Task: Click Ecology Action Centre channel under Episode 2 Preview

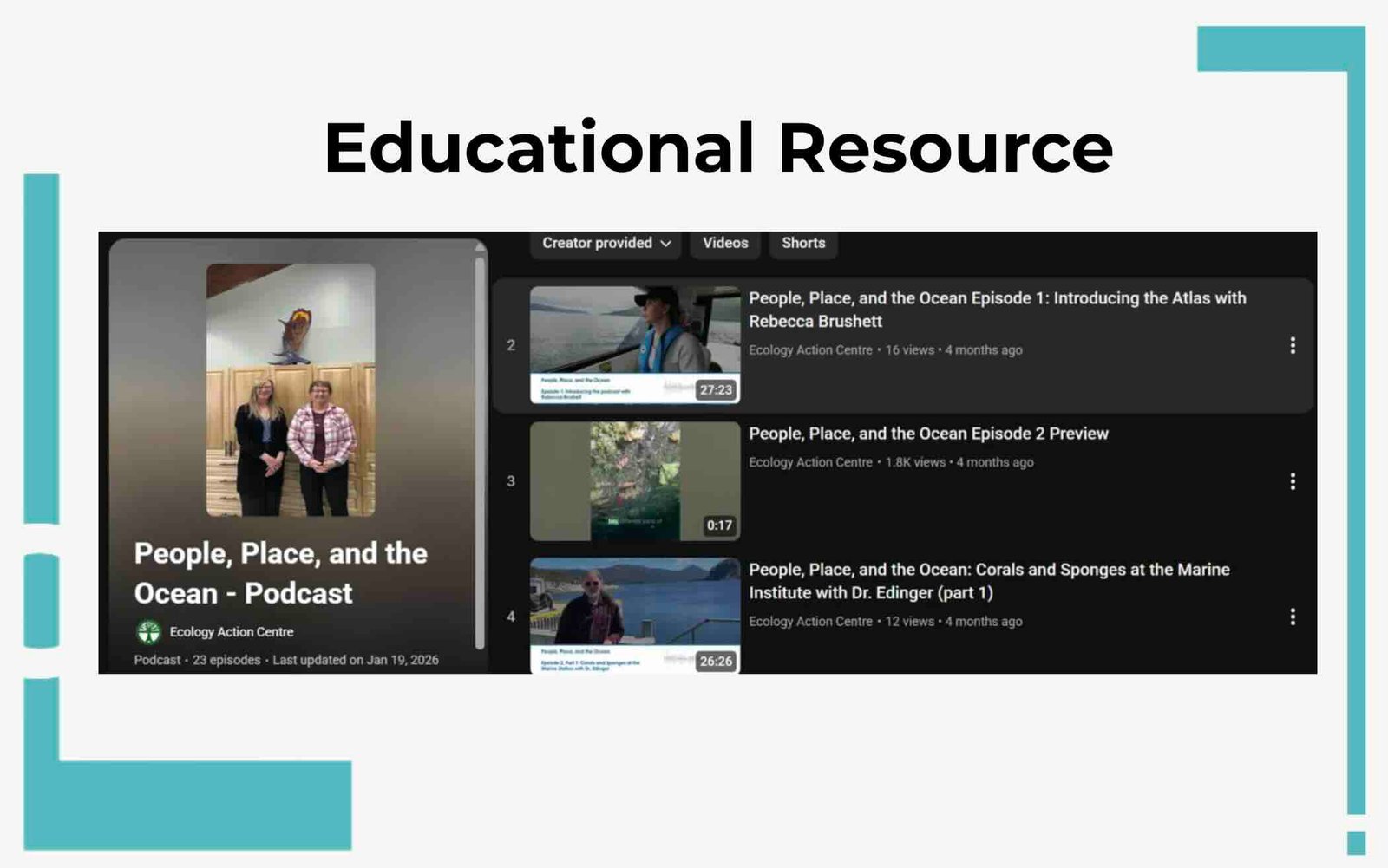Action: click(x=811, y=463)
